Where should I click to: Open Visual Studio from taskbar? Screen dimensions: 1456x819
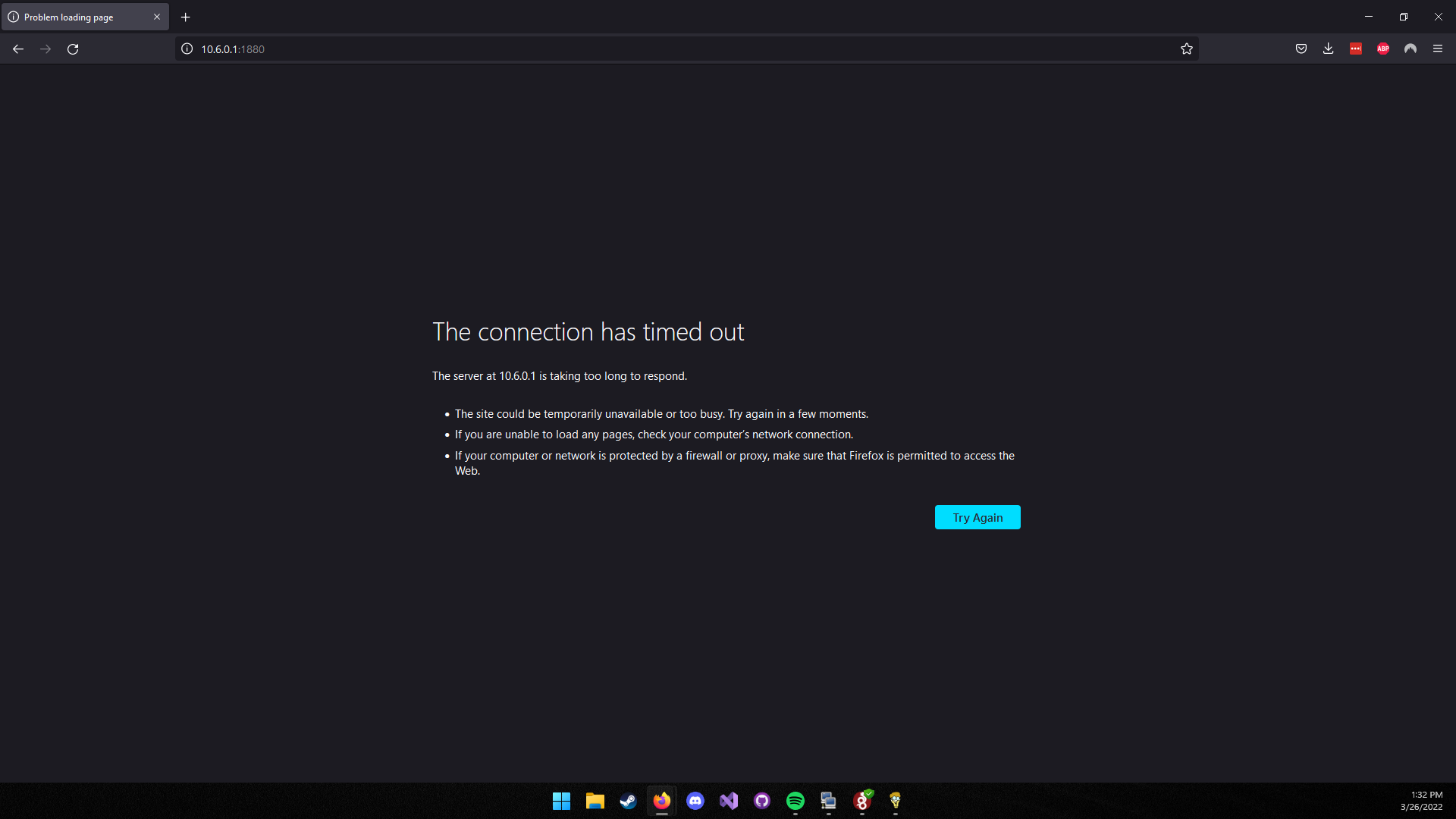coord(729,801)
